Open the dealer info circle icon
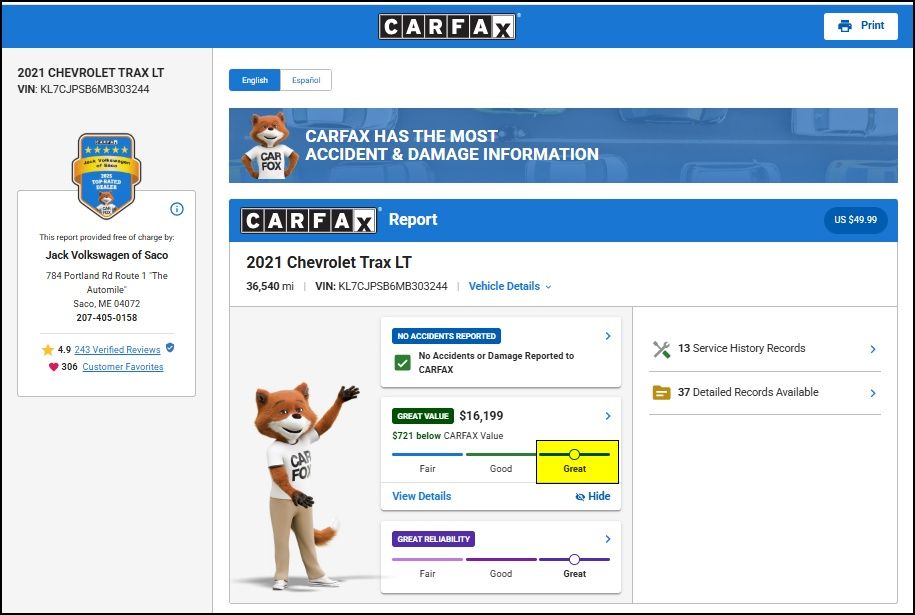This screenshot has height=615, width=915. tap(177, 209)
